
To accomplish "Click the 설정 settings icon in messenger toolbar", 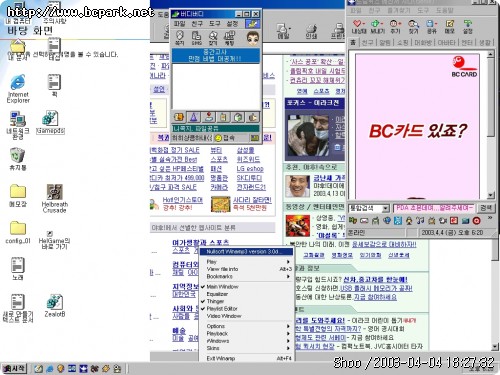I will click(468, 26).
